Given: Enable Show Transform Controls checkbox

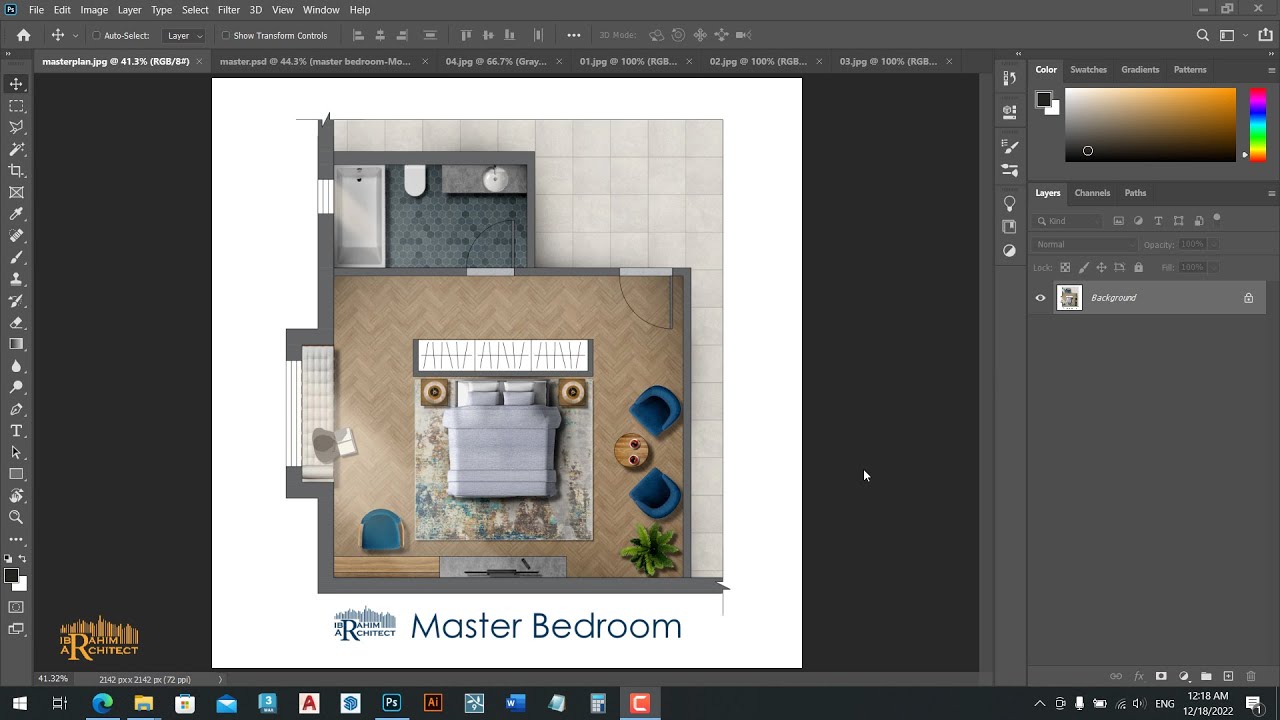Looking at the screenshot, I should click(225, 36).
